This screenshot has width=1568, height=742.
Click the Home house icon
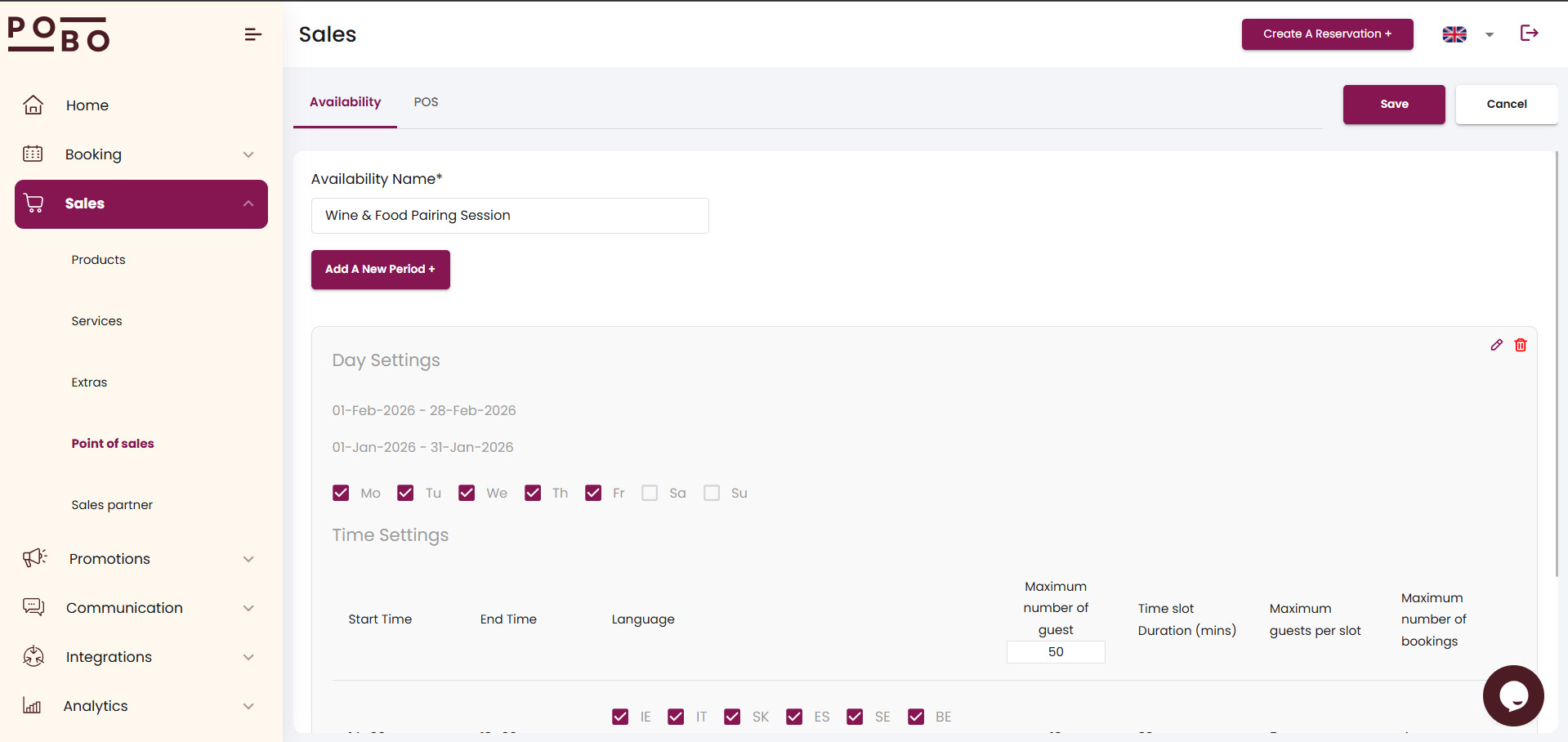(34, 105)
